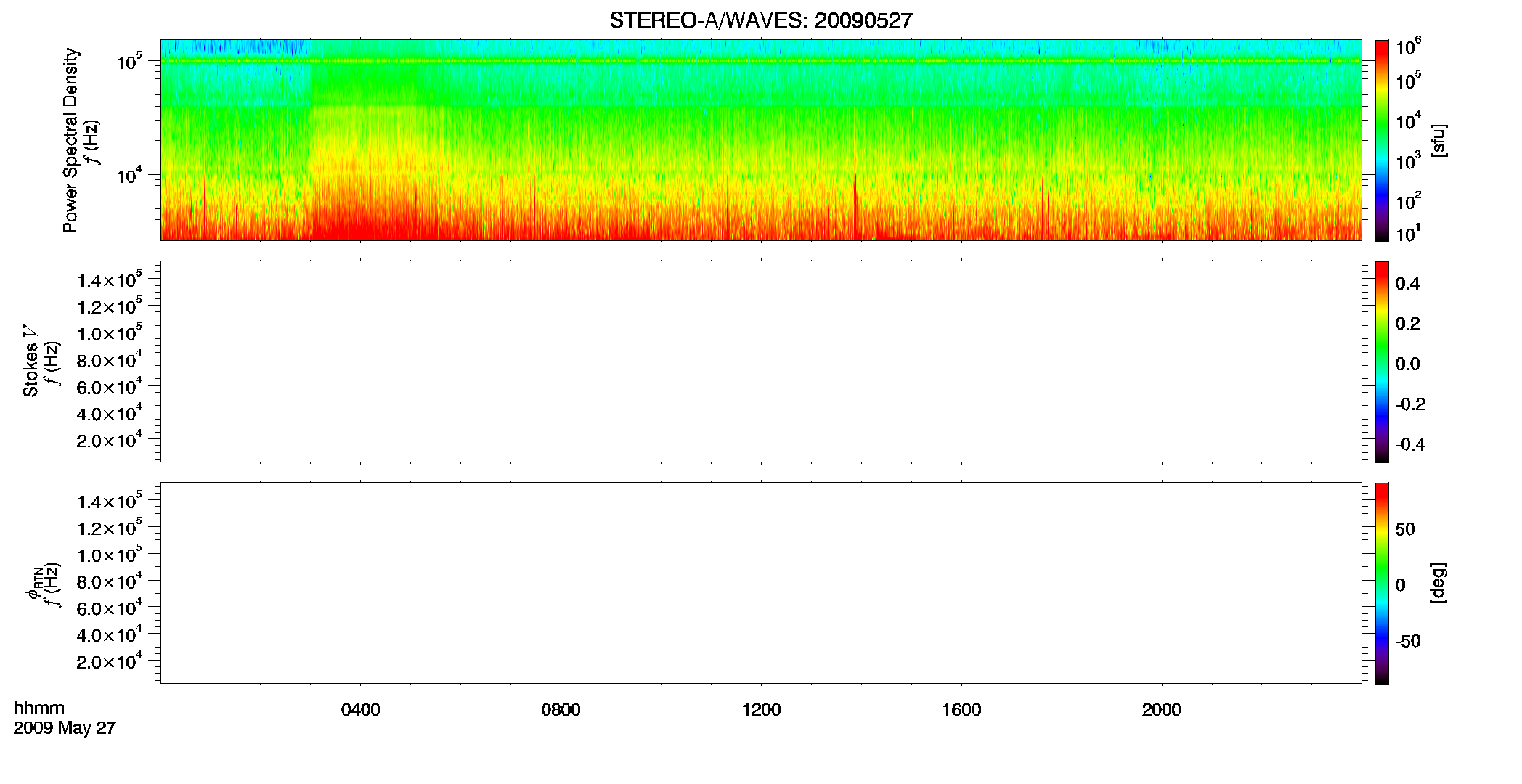This screenshot has height=784, width=1522.
Task: Click the "[deg]" unit label
Action: (1438, 583)
